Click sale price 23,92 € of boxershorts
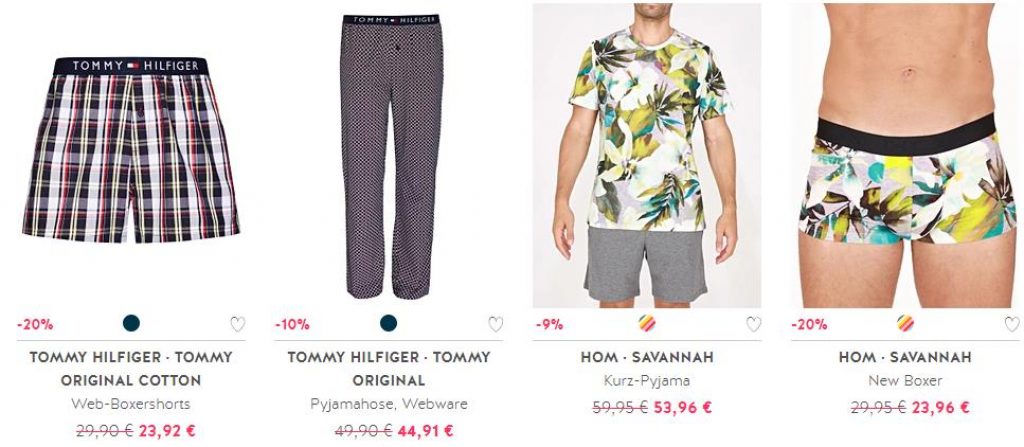The height and width of the screenshot is (447, 1024). (x=166, y=431)
